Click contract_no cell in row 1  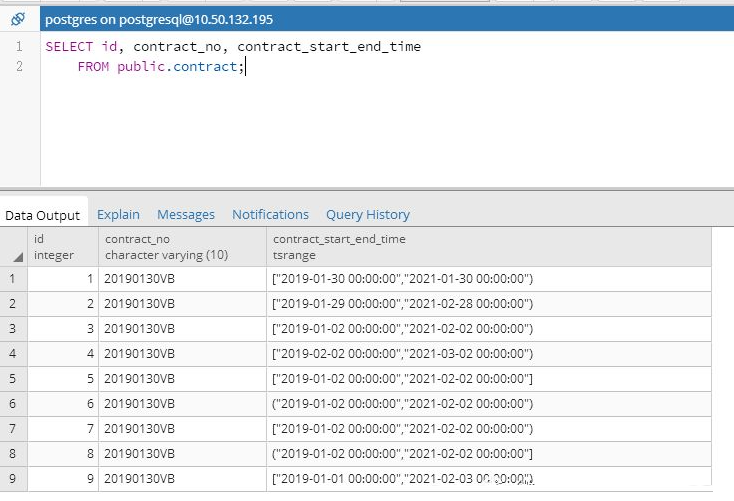pos(183,279)
